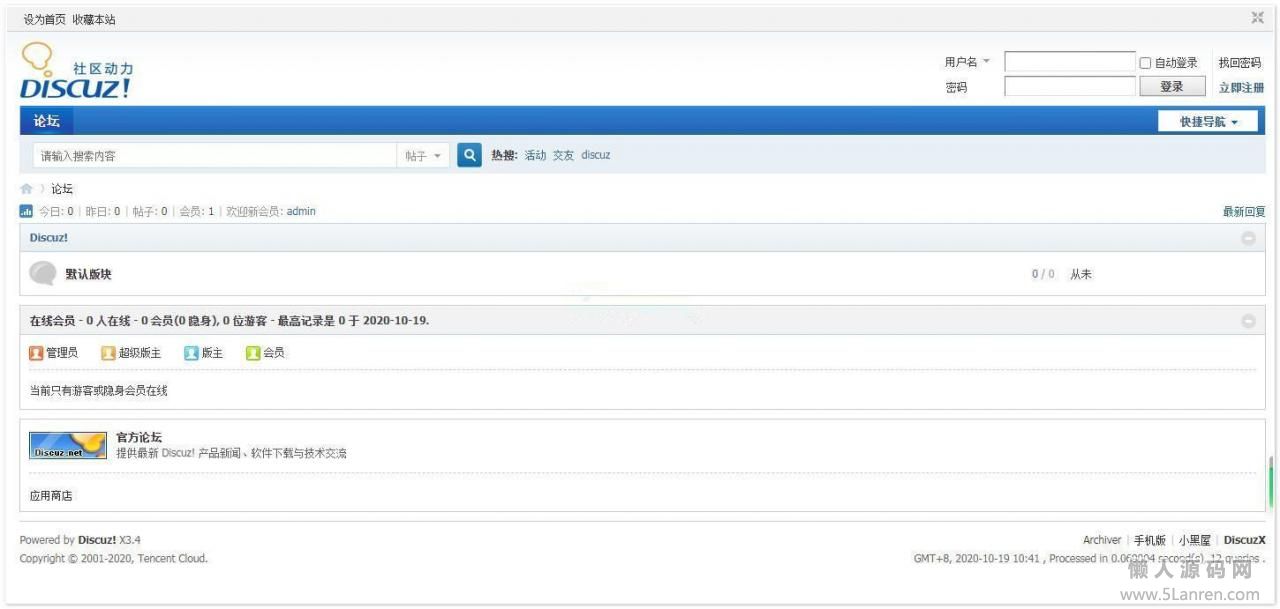Click the 从未 last post text

(x=1081, y=274)
